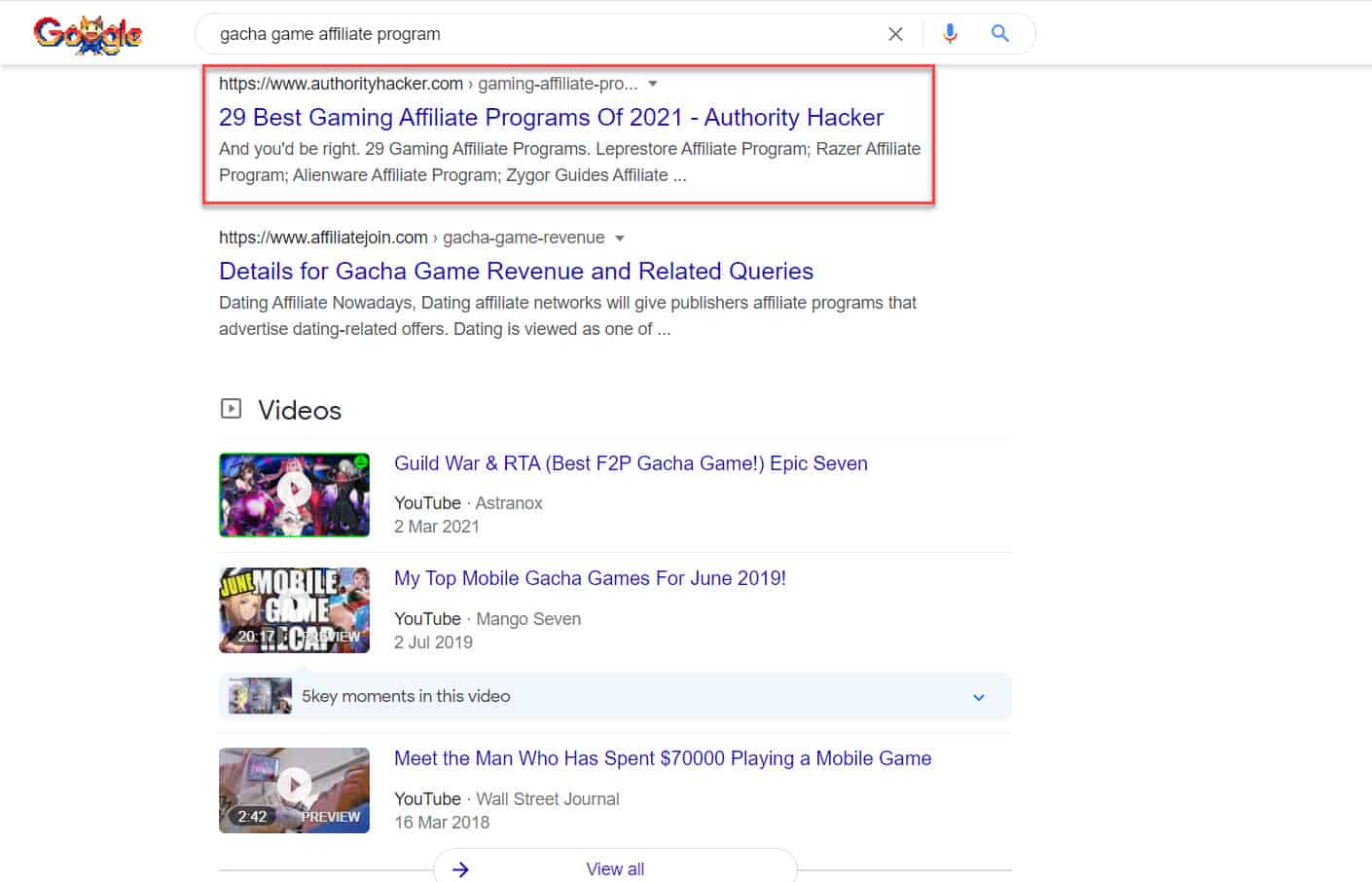
Task: Open My Top Mobile Gacha Games video link
Action: [x=590, y=577]
